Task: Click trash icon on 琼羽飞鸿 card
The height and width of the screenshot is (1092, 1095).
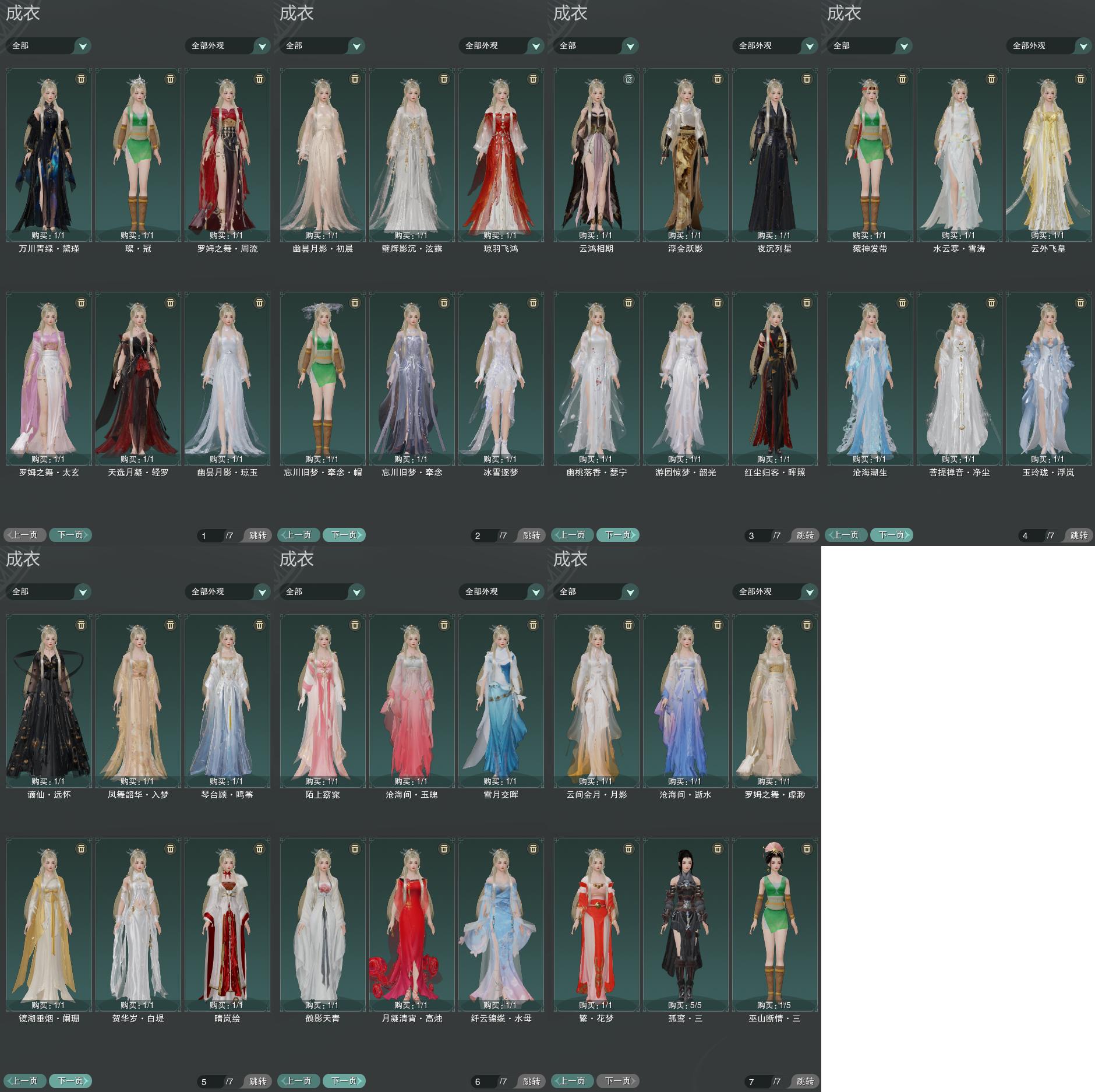Action: click(534, 79)
